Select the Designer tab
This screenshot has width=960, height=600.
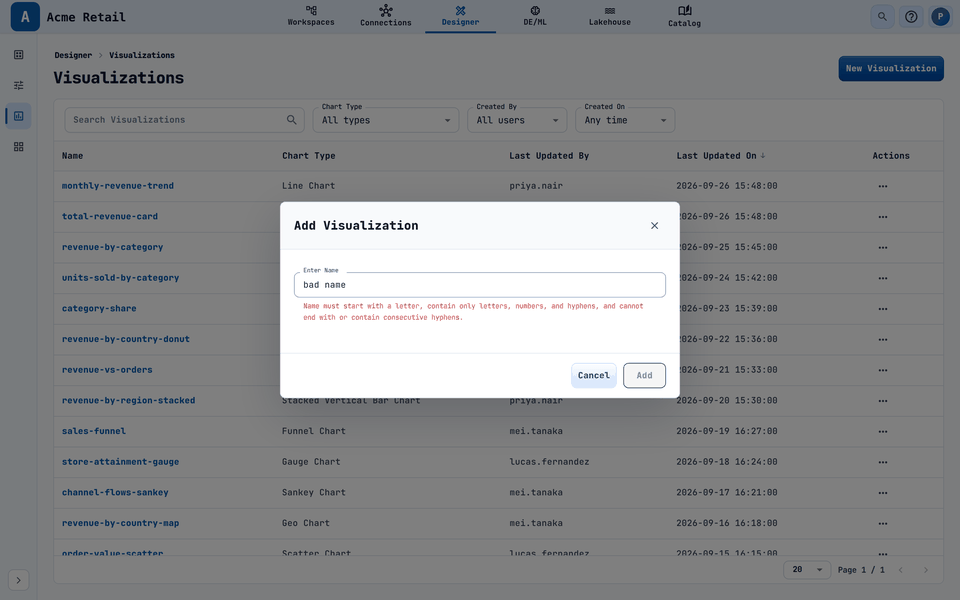tap(460, 16)
